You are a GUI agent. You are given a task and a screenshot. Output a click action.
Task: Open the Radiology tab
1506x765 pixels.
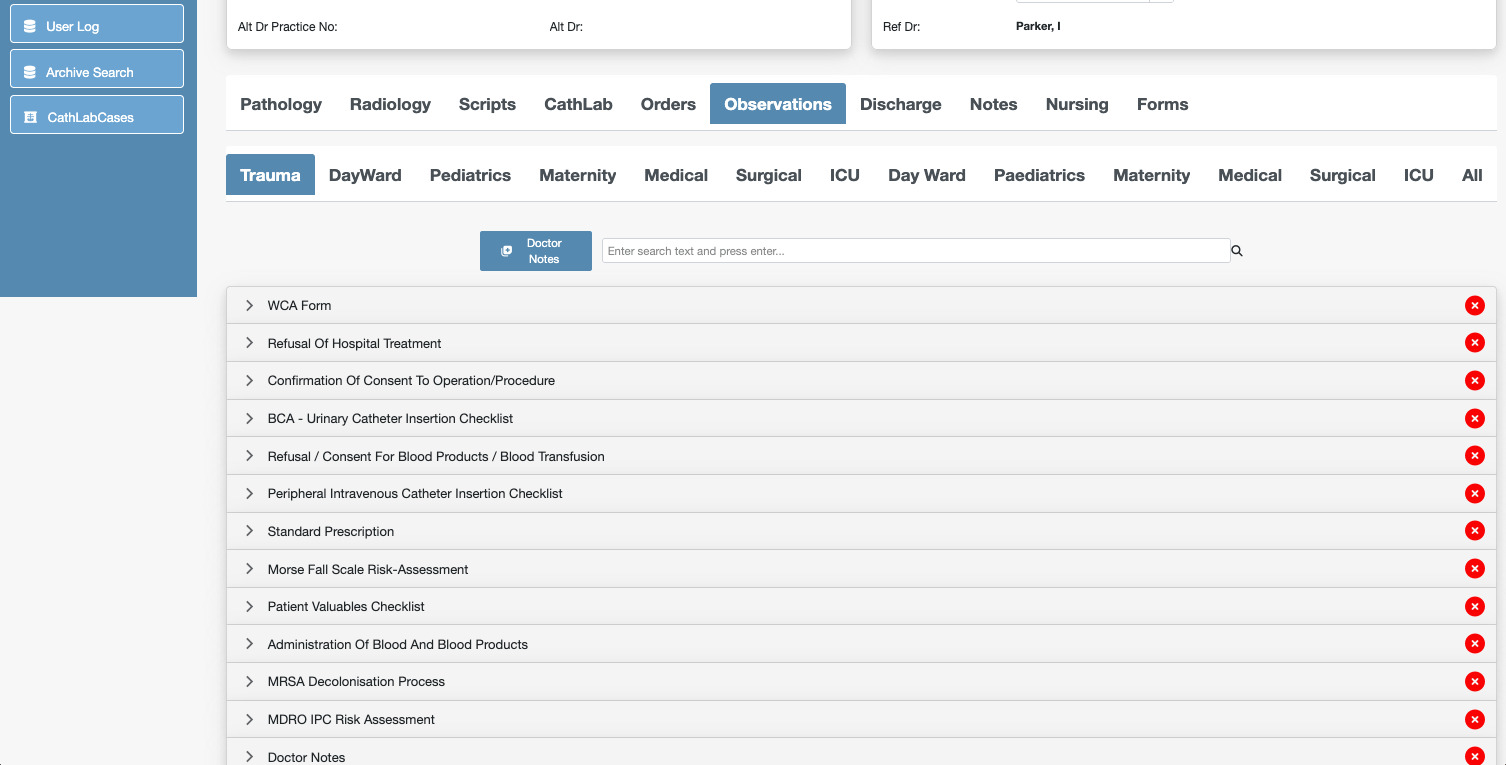click(390, 104)
